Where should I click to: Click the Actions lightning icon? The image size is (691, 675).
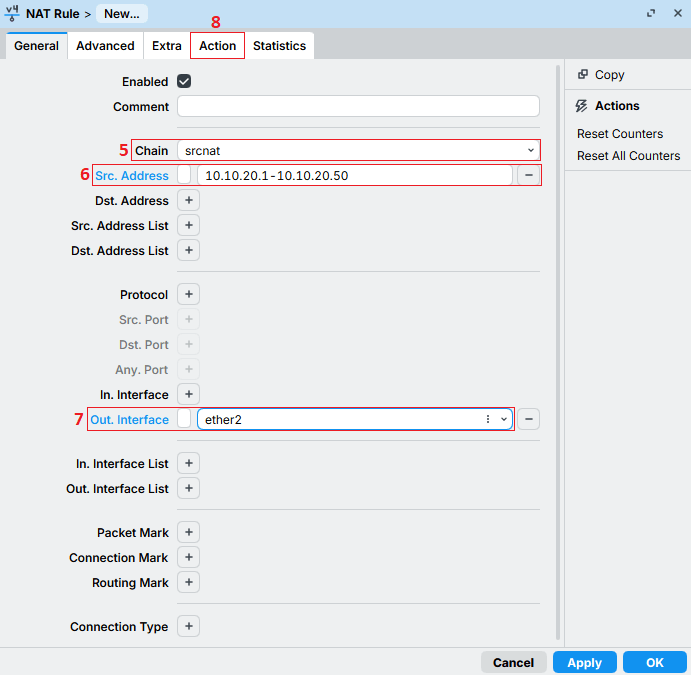(x=581, y=106)
